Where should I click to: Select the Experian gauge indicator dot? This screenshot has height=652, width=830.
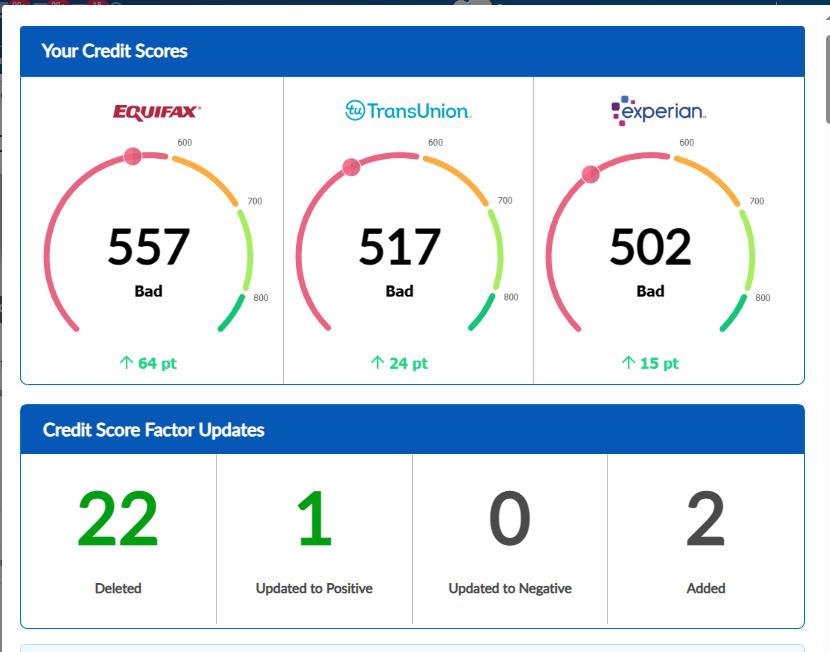click(590, 174)
